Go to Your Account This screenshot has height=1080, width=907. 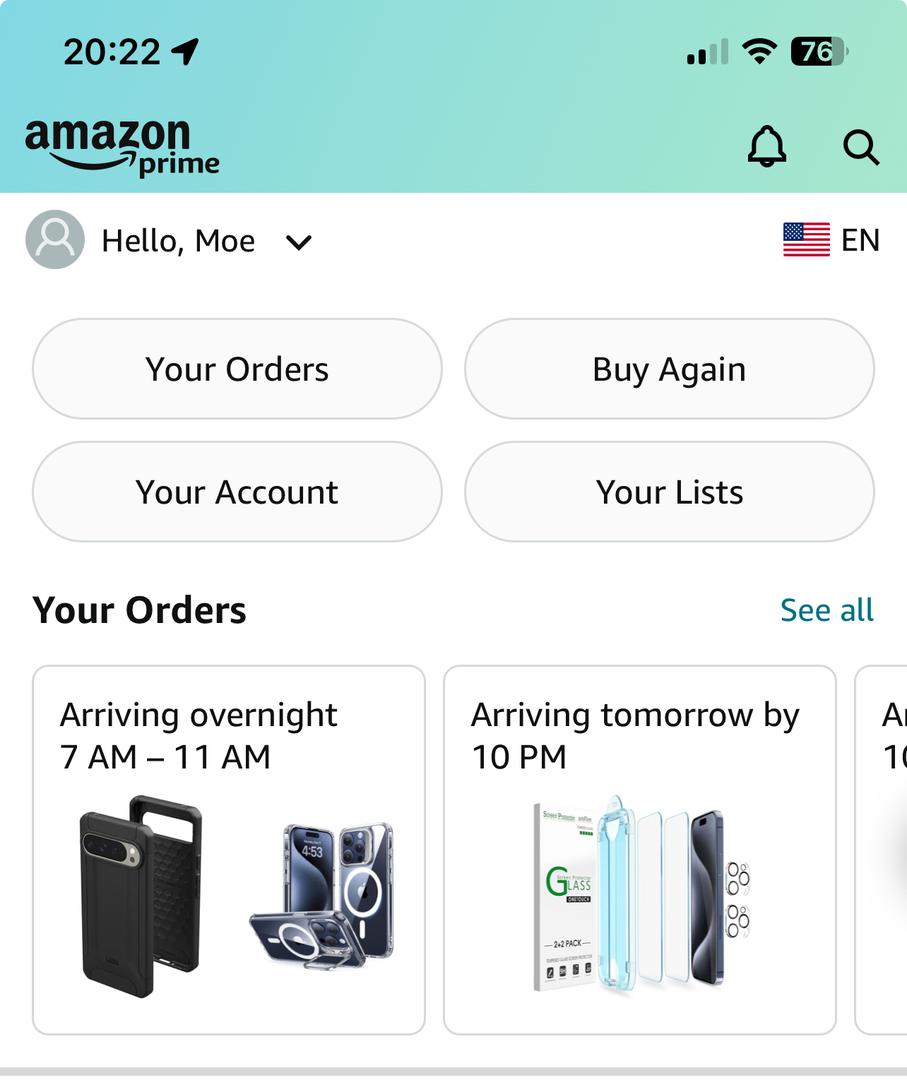[x=237, y=492]
